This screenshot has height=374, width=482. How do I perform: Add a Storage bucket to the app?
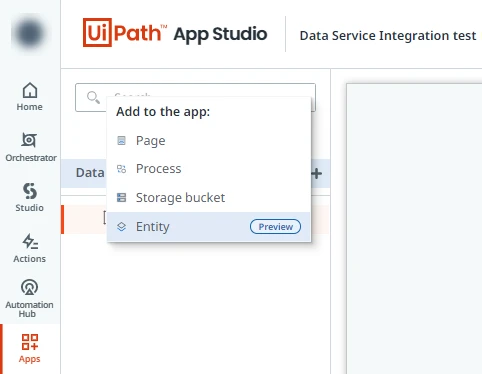click(209, 198)
